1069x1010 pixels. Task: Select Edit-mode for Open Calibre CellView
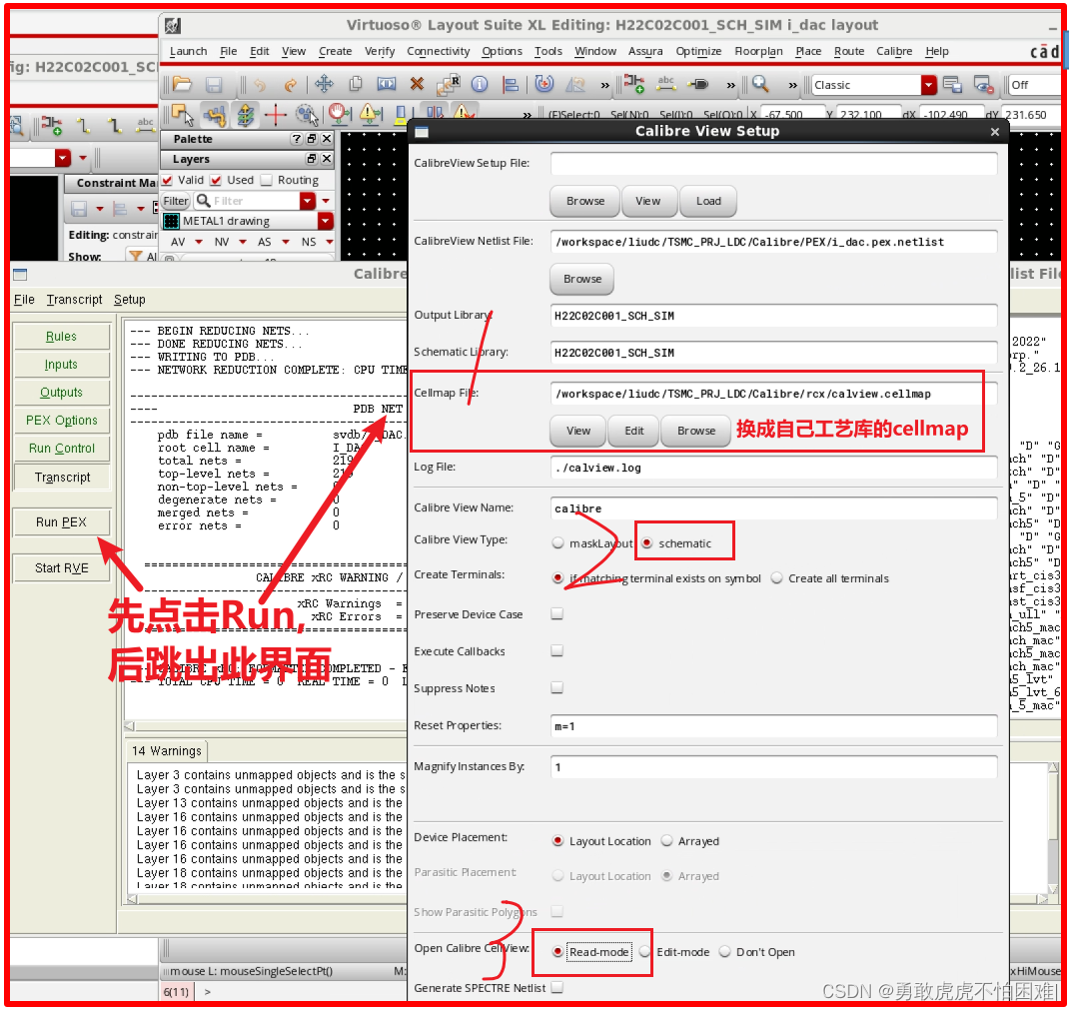click(645, 951)
